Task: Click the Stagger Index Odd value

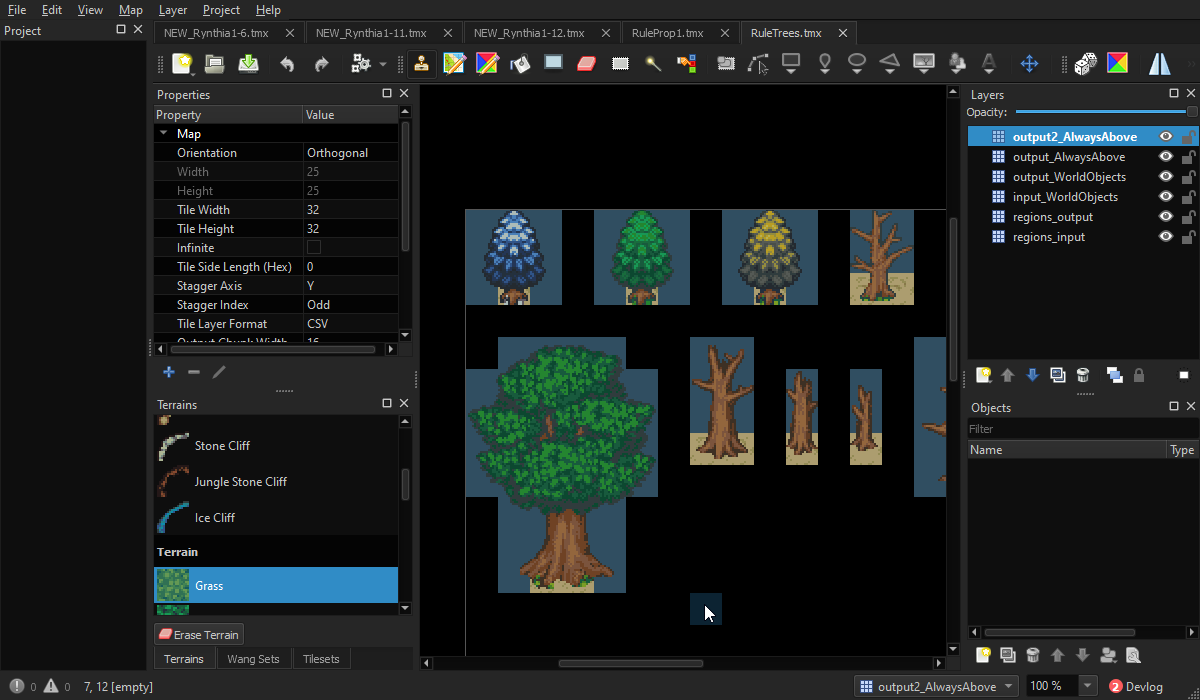Action: coord(350,305)
